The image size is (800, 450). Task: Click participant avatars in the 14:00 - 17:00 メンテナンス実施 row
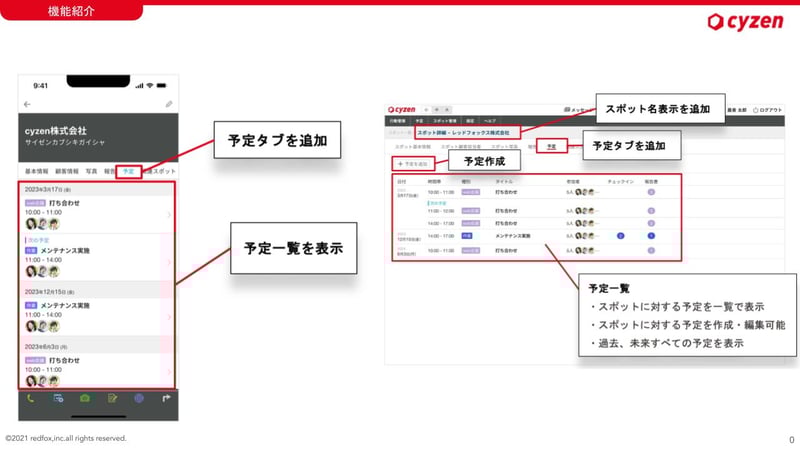click(x=585, y=236)
